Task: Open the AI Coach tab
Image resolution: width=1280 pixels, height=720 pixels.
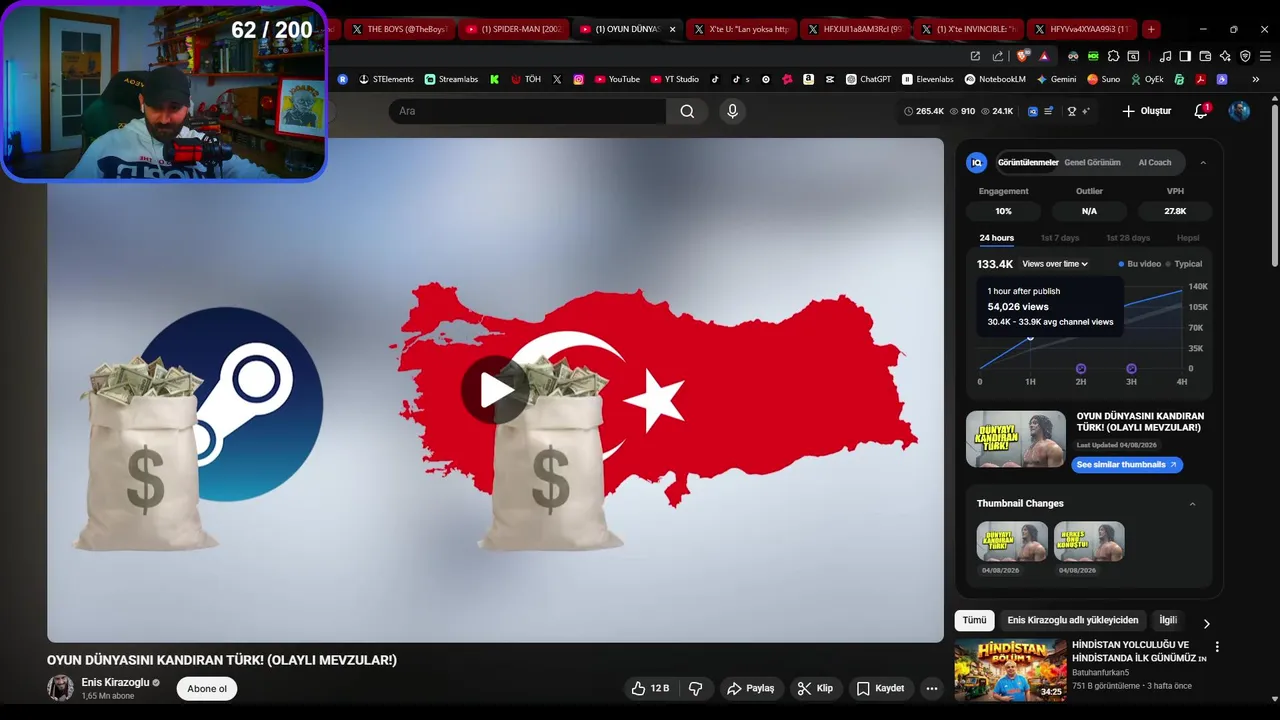Action: click(1154, 162)
